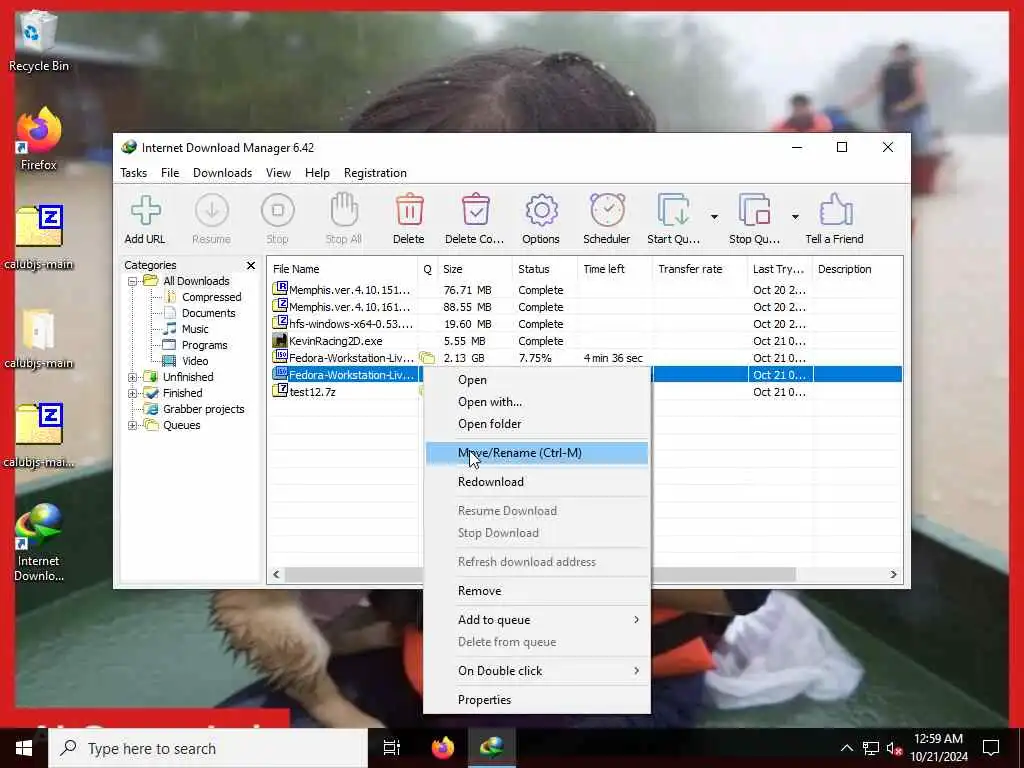Click the Delete Completed toolbar icon
Image resolution: width=1024 pixels, height=768 pixels.
[475, 210]
